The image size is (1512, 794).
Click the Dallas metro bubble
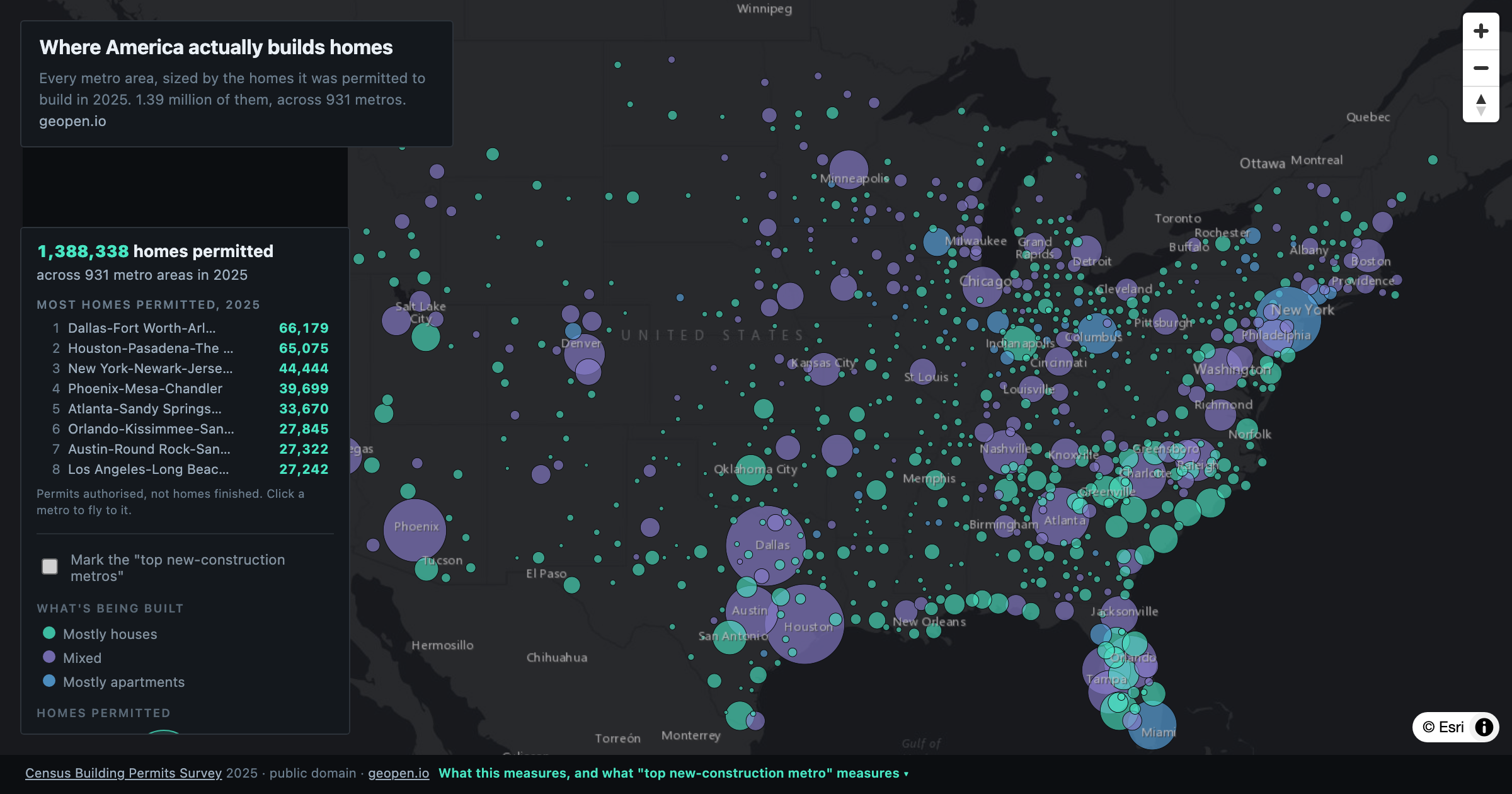tap(765, 546)
